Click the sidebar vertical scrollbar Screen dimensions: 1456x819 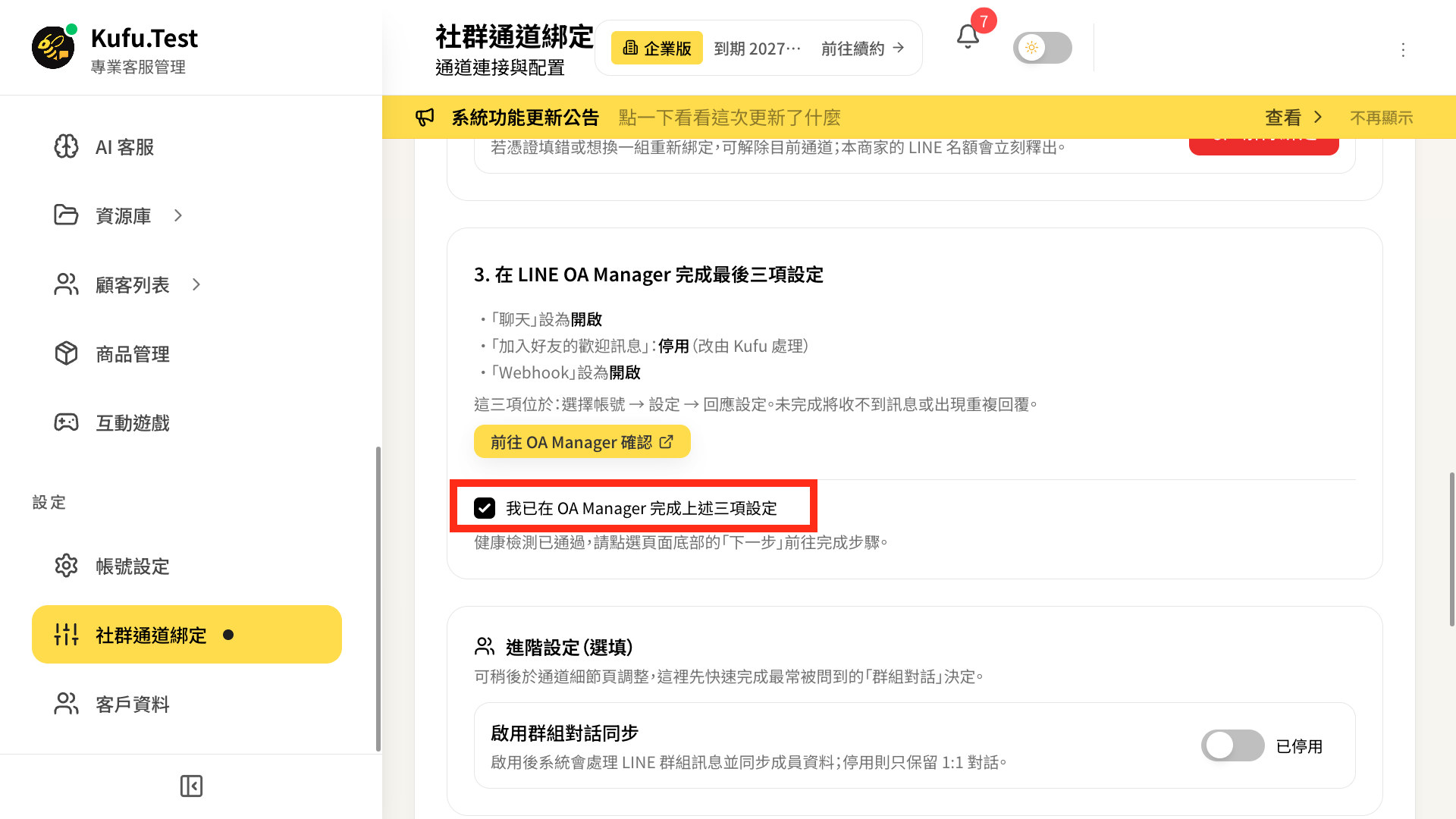click(x=378, y=599)
